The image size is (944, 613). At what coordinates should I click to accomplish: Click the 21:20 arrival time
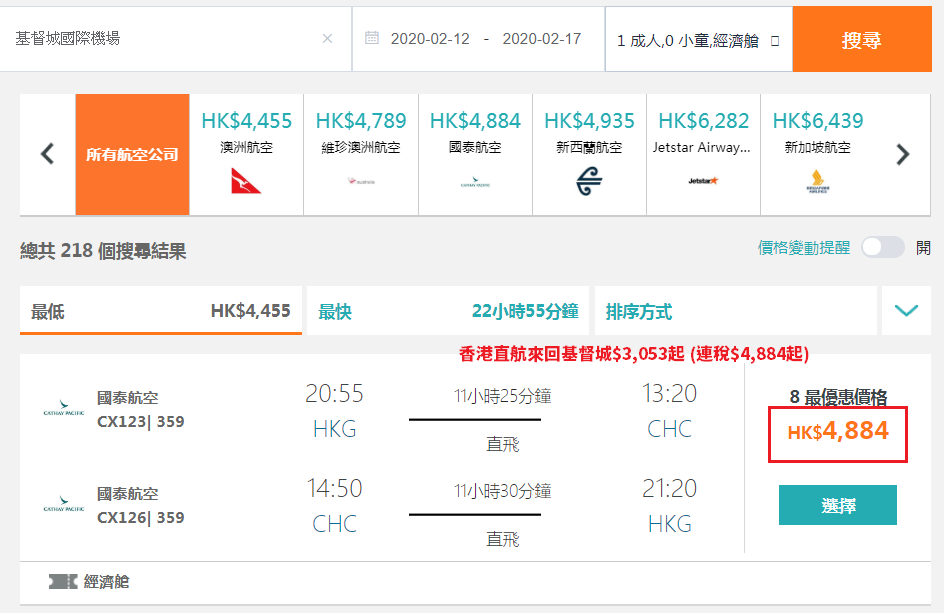669,488
